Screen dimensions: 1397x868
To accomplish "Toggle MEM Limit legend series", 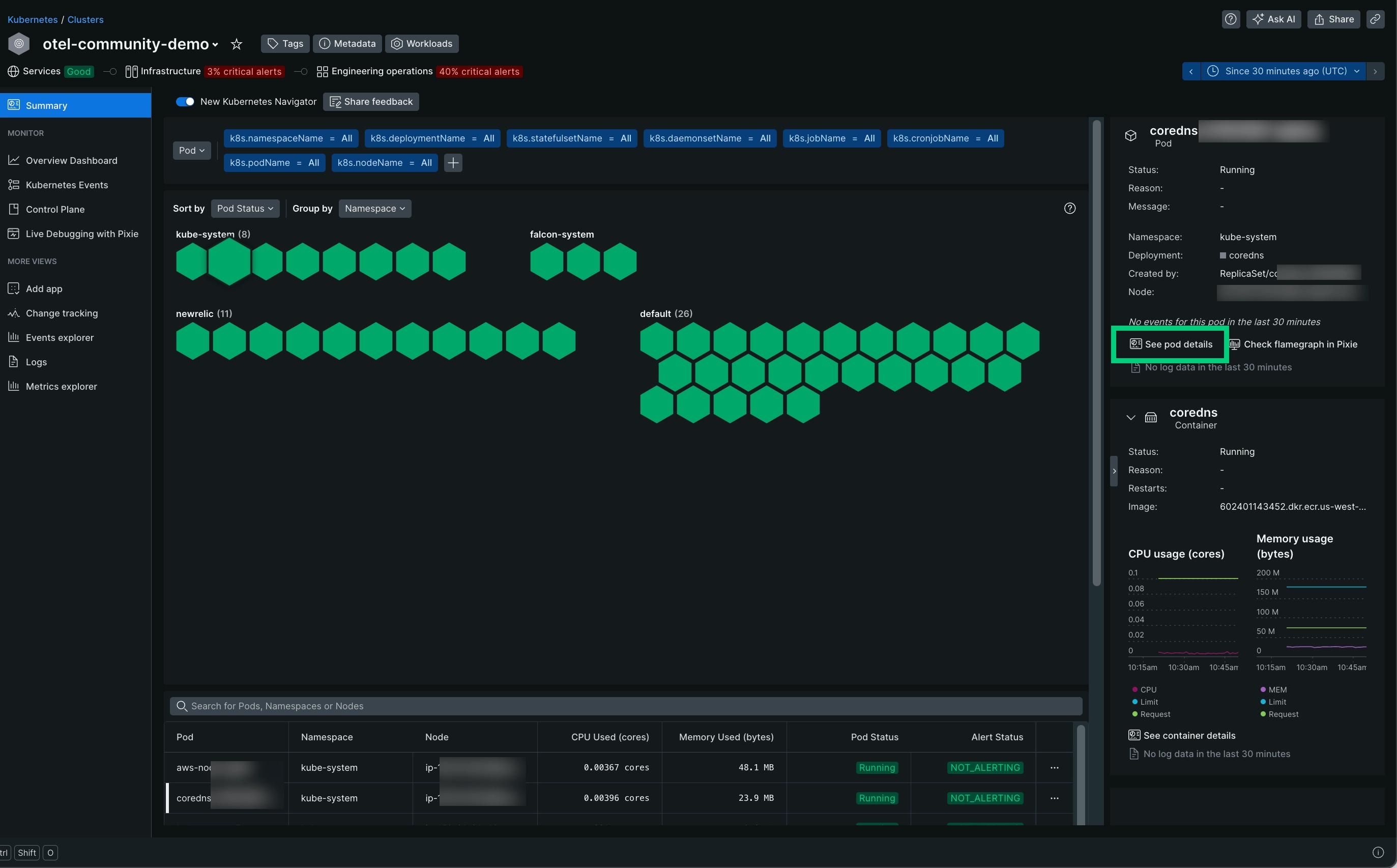I will tap(1276, 702).
